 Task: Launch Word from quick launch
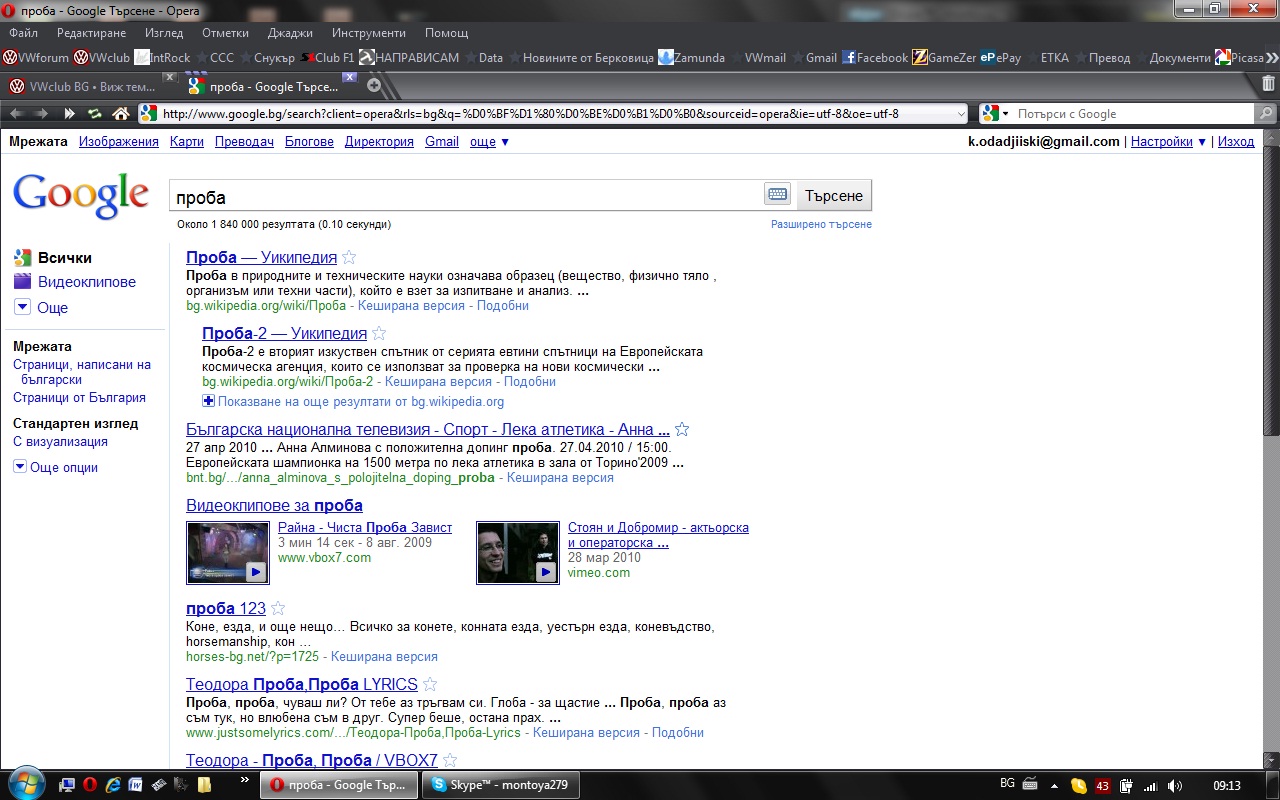[135, 785]
